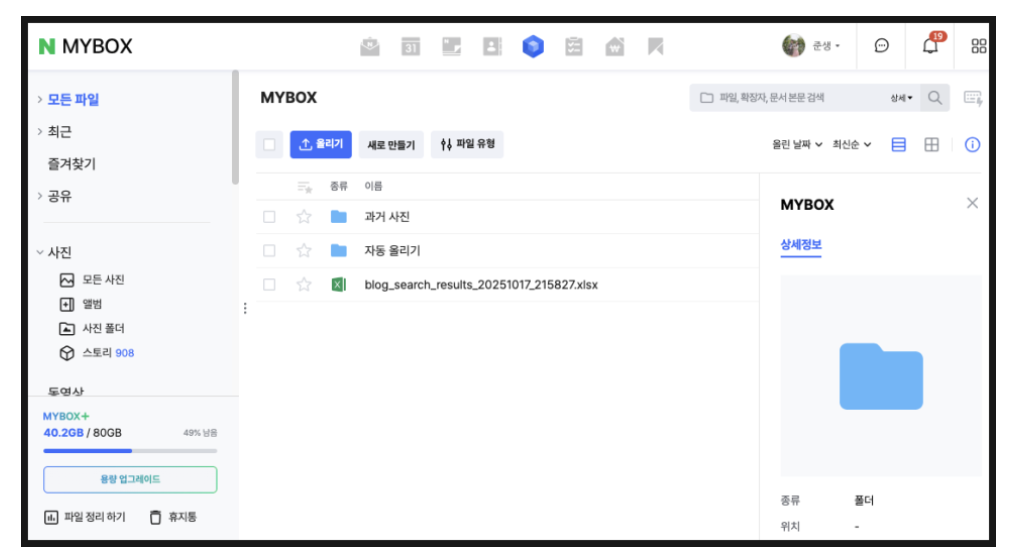This screenshot has height=557, width=1021.
Task: Open the chat speech bubble icon
Action: 882,46
